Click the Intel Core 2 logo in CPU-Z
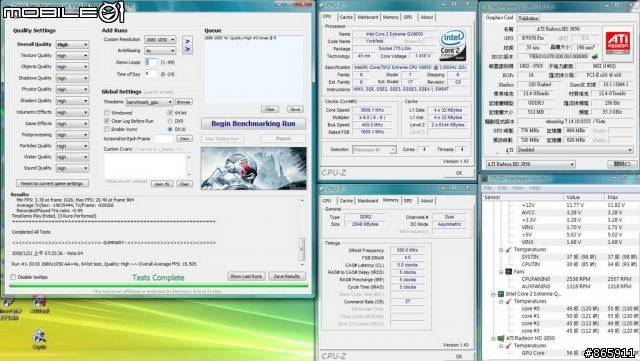The height and width of the screenshot is (361, 640). [452, 45]
